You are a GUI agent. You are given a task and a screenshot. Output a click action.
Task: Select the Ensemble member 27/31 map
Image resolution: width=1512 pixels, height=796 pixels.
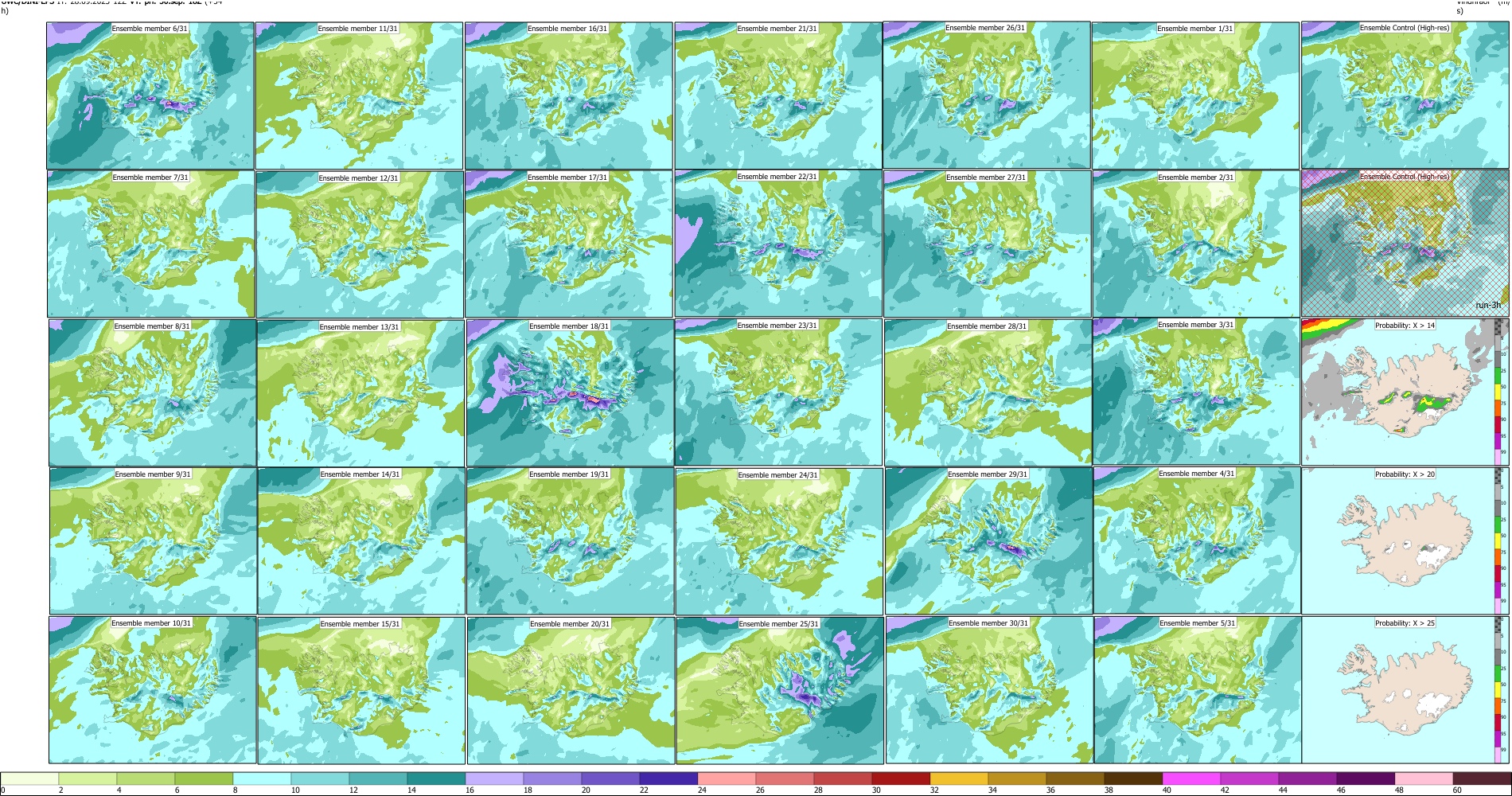[x=988, y=244]
